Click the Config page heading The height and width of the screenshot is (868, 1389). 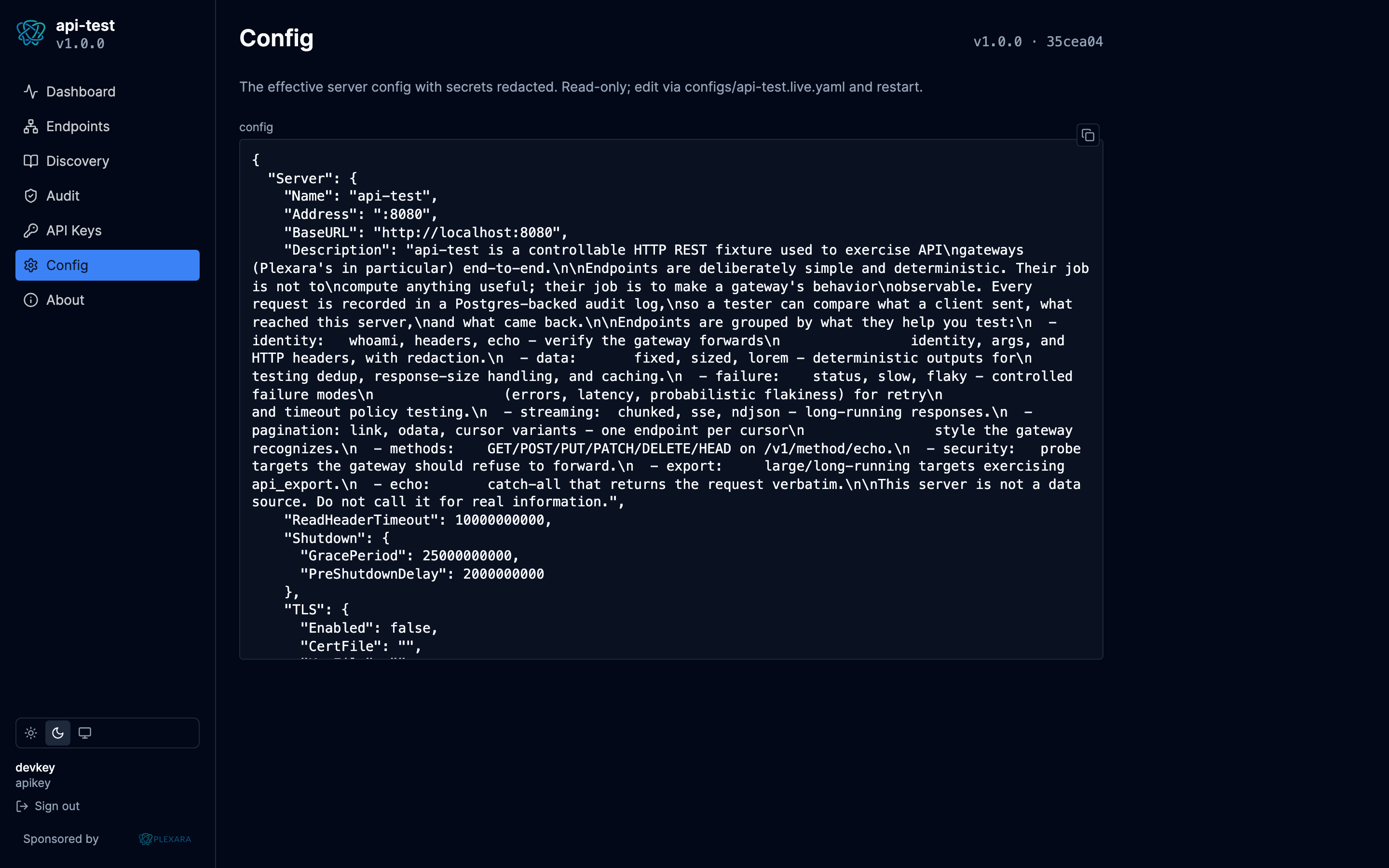click(x=276, y=39)
